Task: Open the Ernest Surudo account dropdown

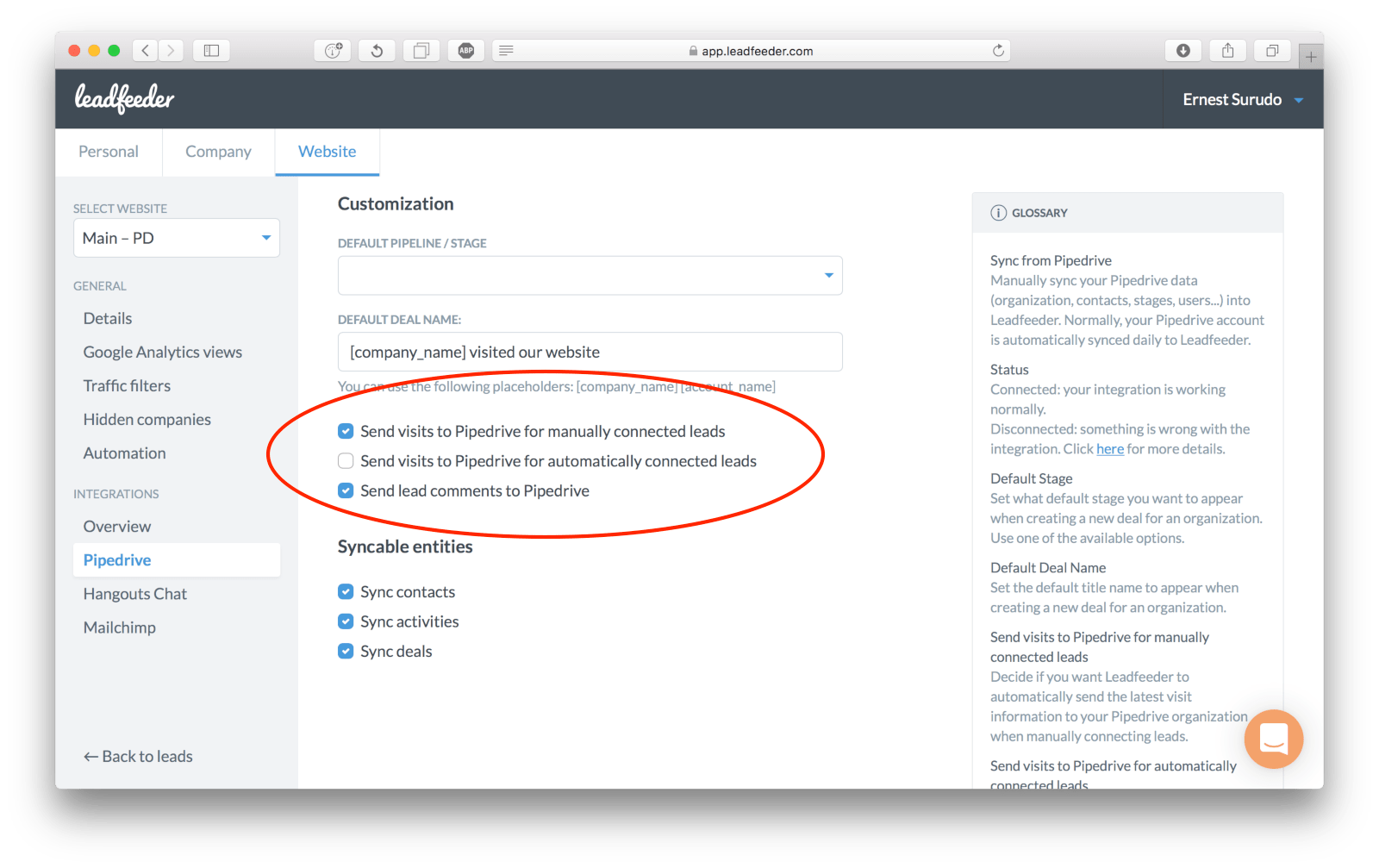Action: pyautogui.click(x=1242, y=98)
